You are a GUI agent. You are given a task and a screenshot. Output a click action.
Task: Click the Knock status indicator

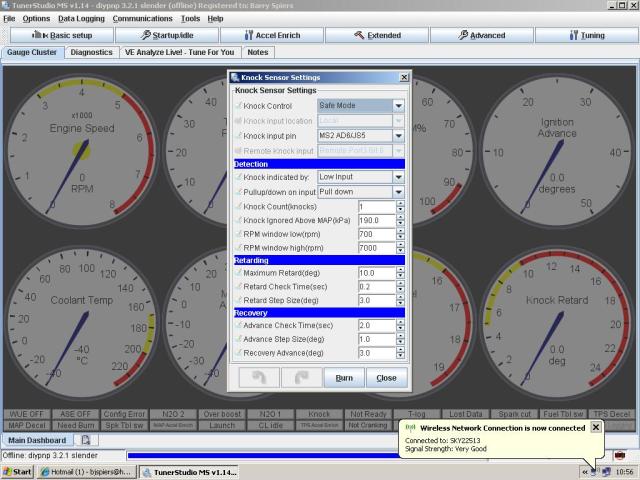[319, 414]
